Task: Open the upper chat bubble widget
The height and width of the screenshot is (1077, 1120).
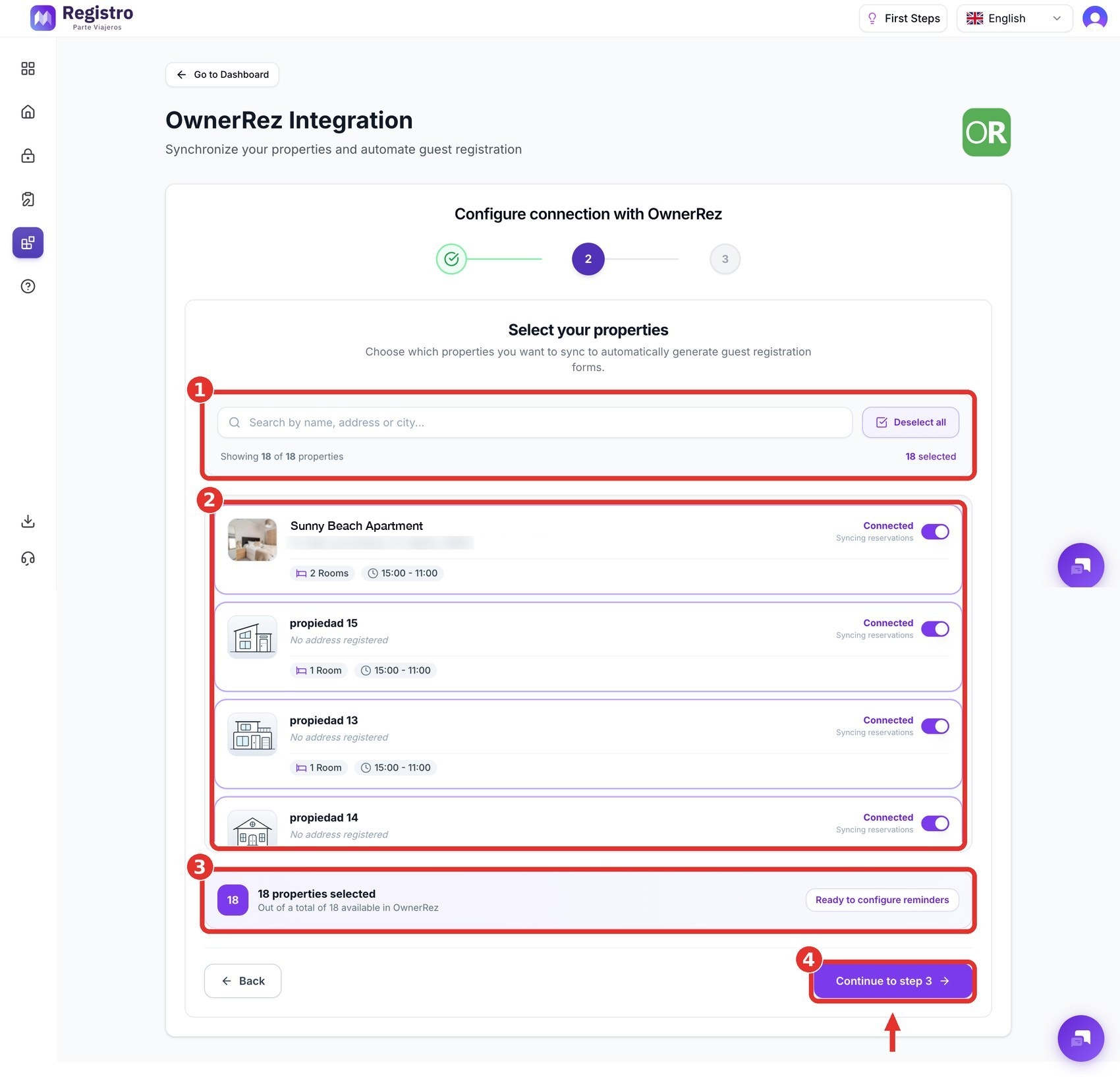Action: pos(1080,566)
